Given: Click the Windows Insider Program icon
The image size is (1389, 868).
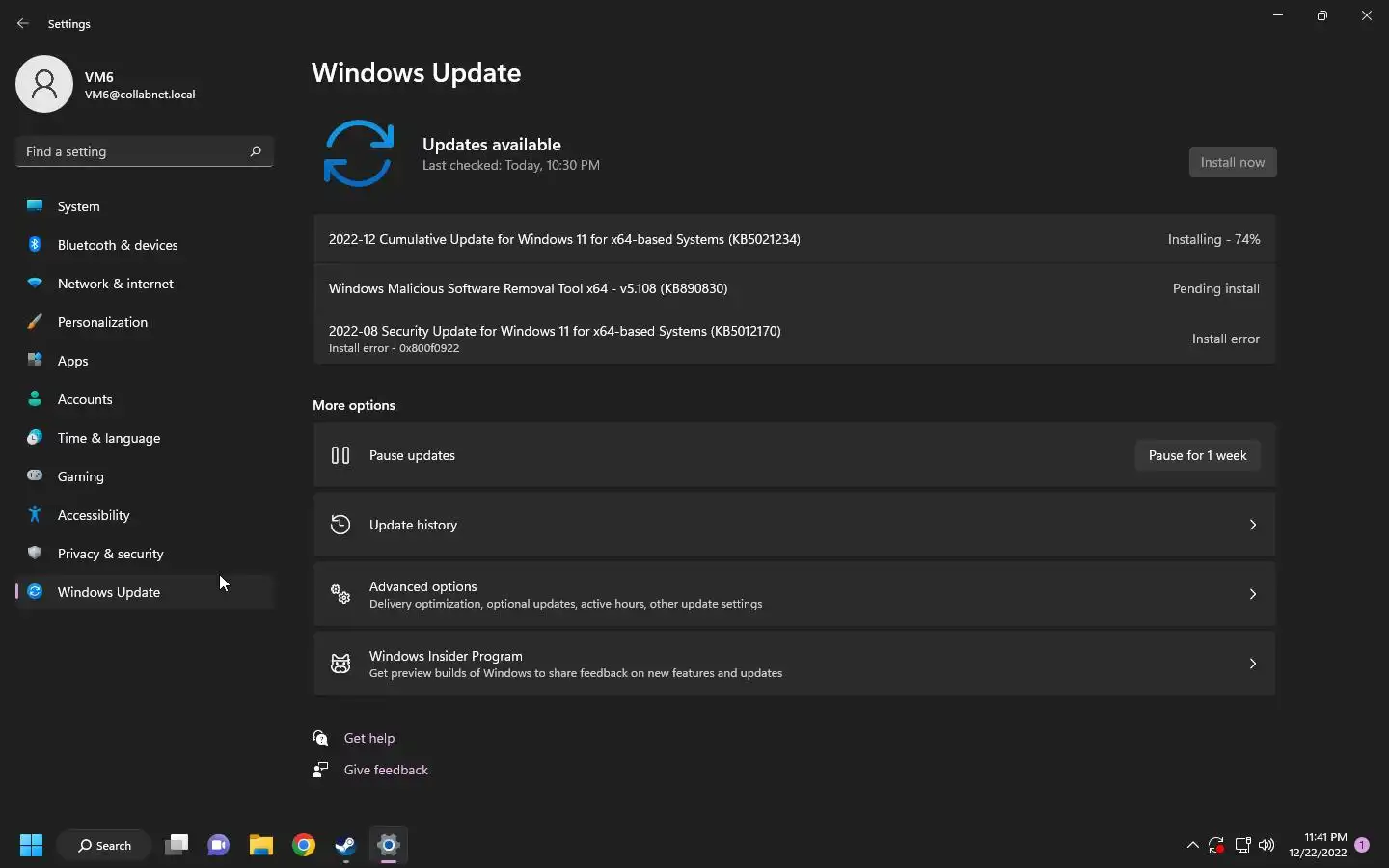Looking at the screenshot, I should [x=340, y=664].
